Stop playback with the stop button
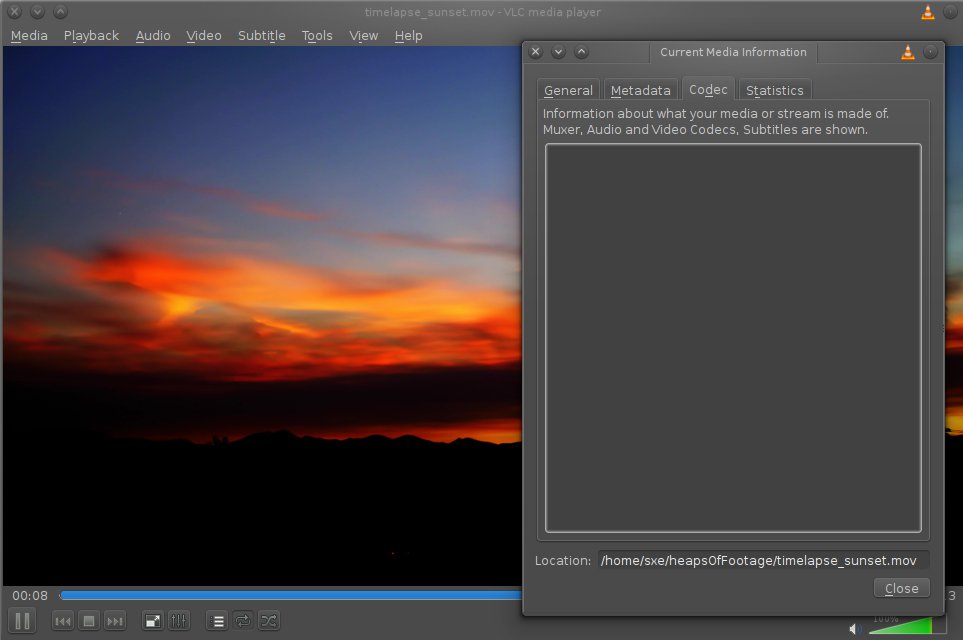Image resolution: width=963 pixels, height=640 pixels. tap(89, 621)
